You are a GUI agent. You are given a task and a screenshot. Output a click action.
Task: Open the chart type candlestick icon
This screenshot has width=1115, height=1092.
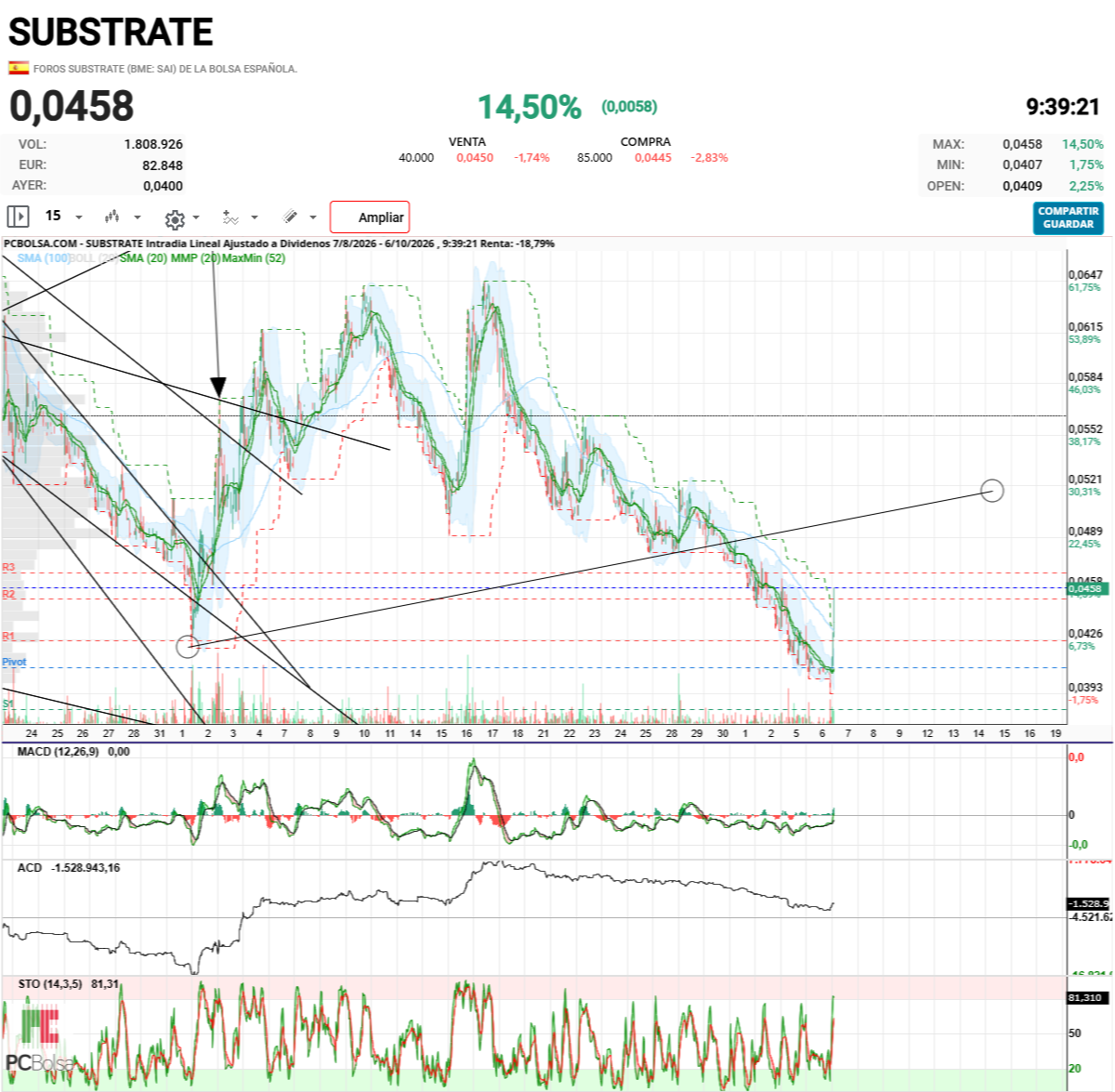tap(112, 217)
